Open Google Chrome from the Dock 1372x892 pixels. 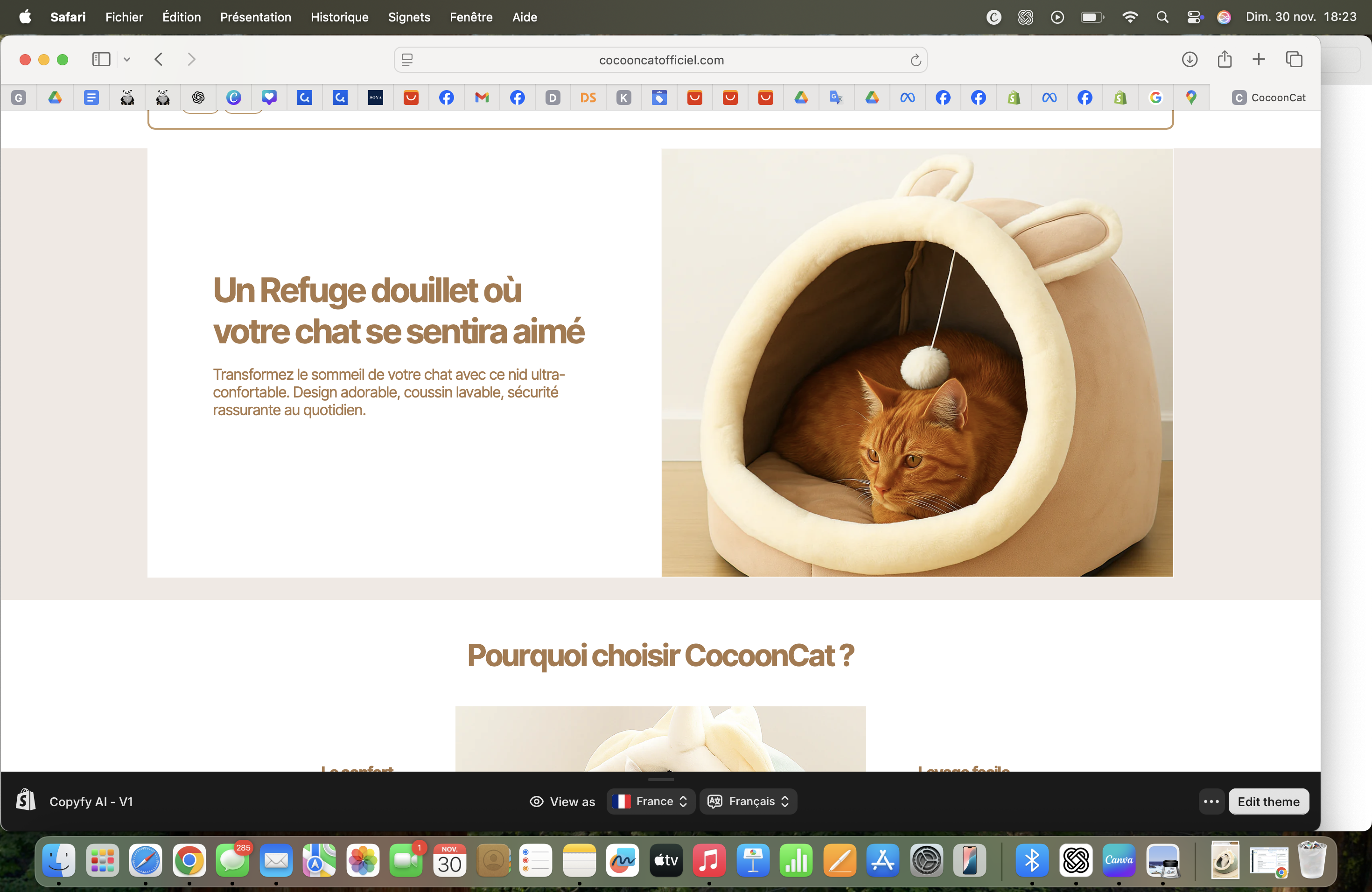(189, 861)
